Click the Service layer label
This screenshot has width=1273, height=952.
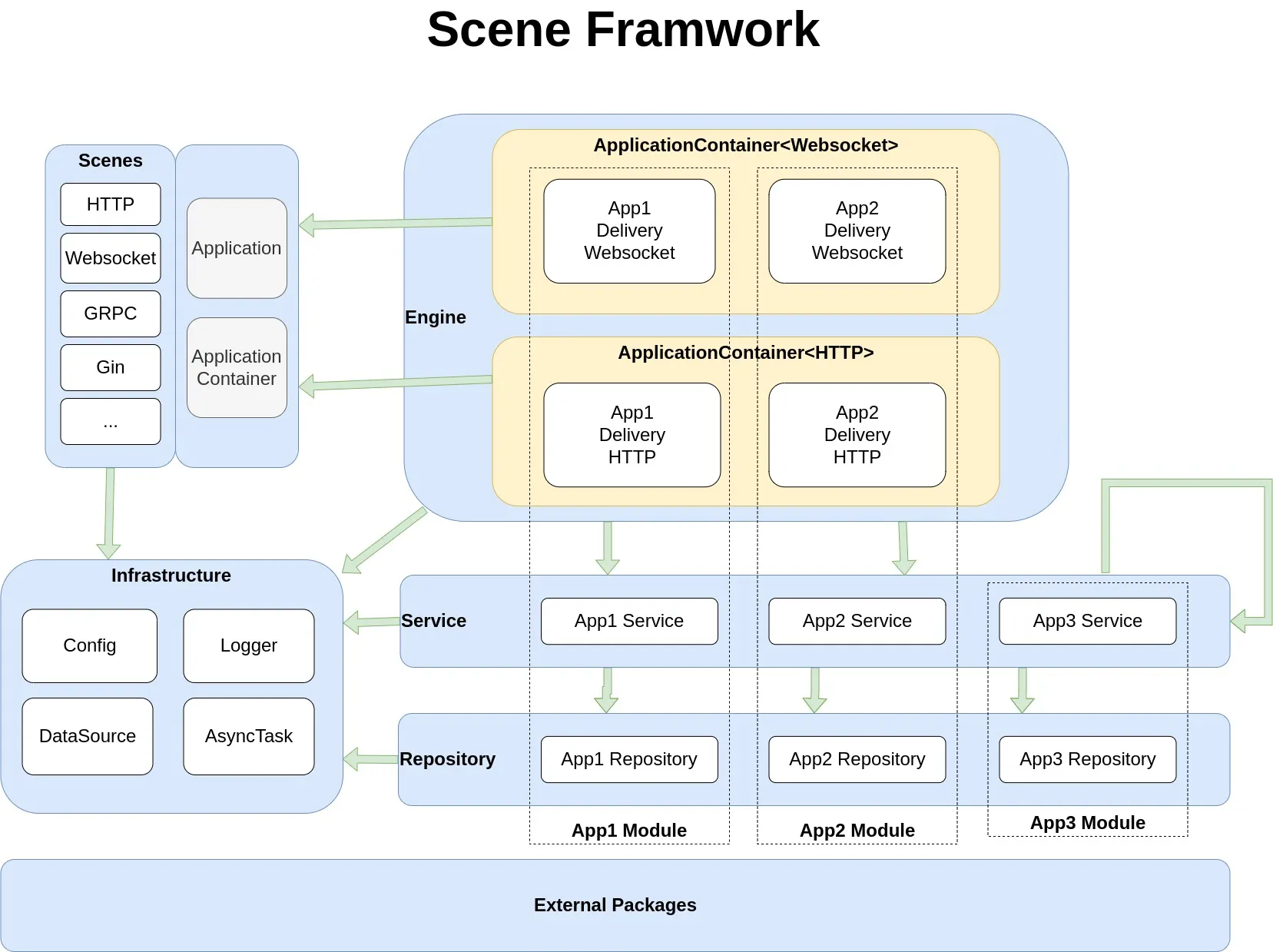(433, 621)
